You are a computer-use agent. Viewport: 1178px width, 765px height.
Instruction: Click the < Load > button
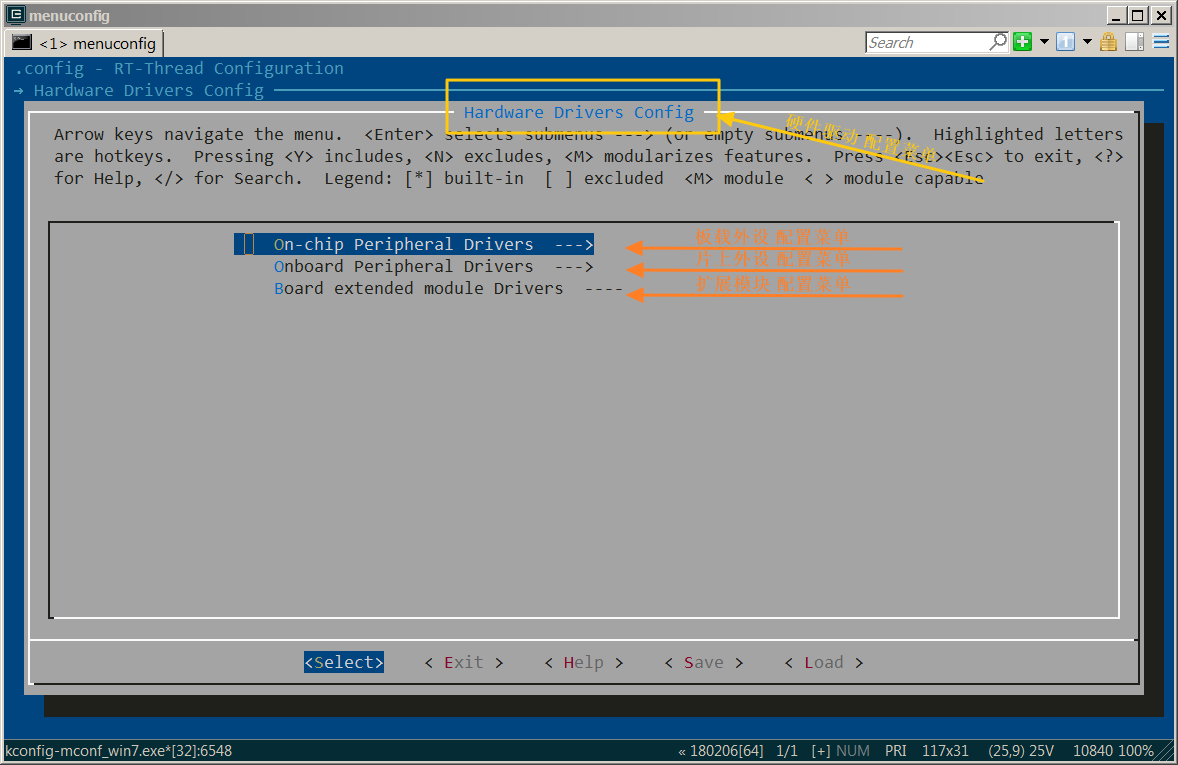click(823, 662)
